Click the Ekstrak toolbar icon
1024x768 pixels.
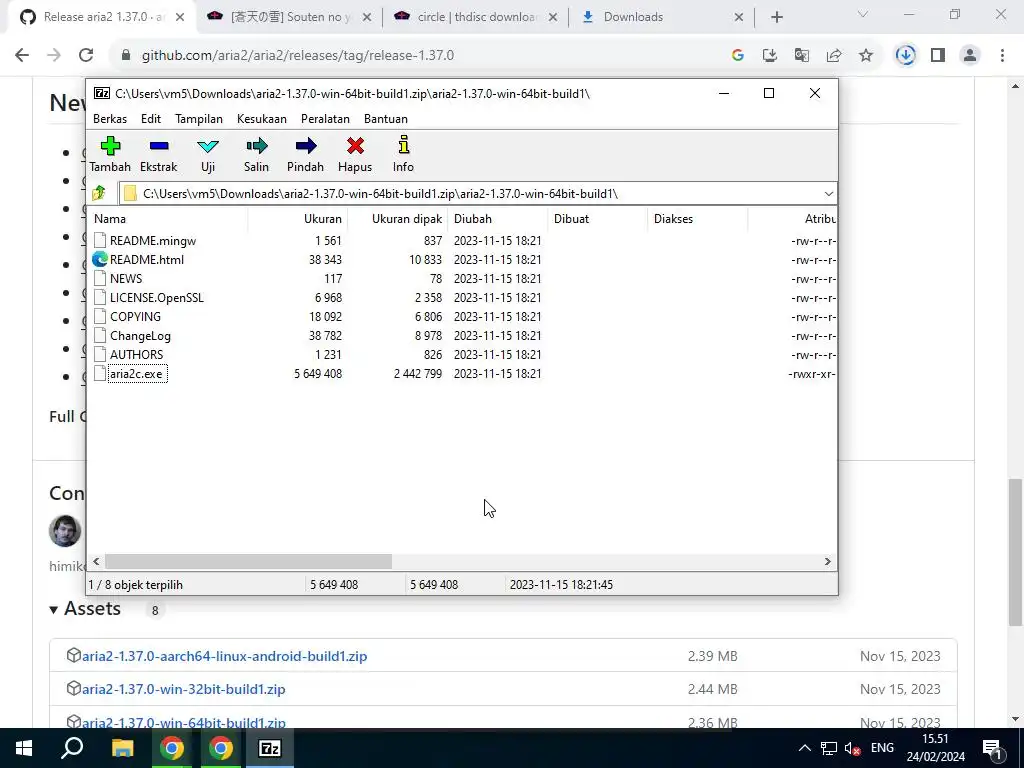[159, 146]
